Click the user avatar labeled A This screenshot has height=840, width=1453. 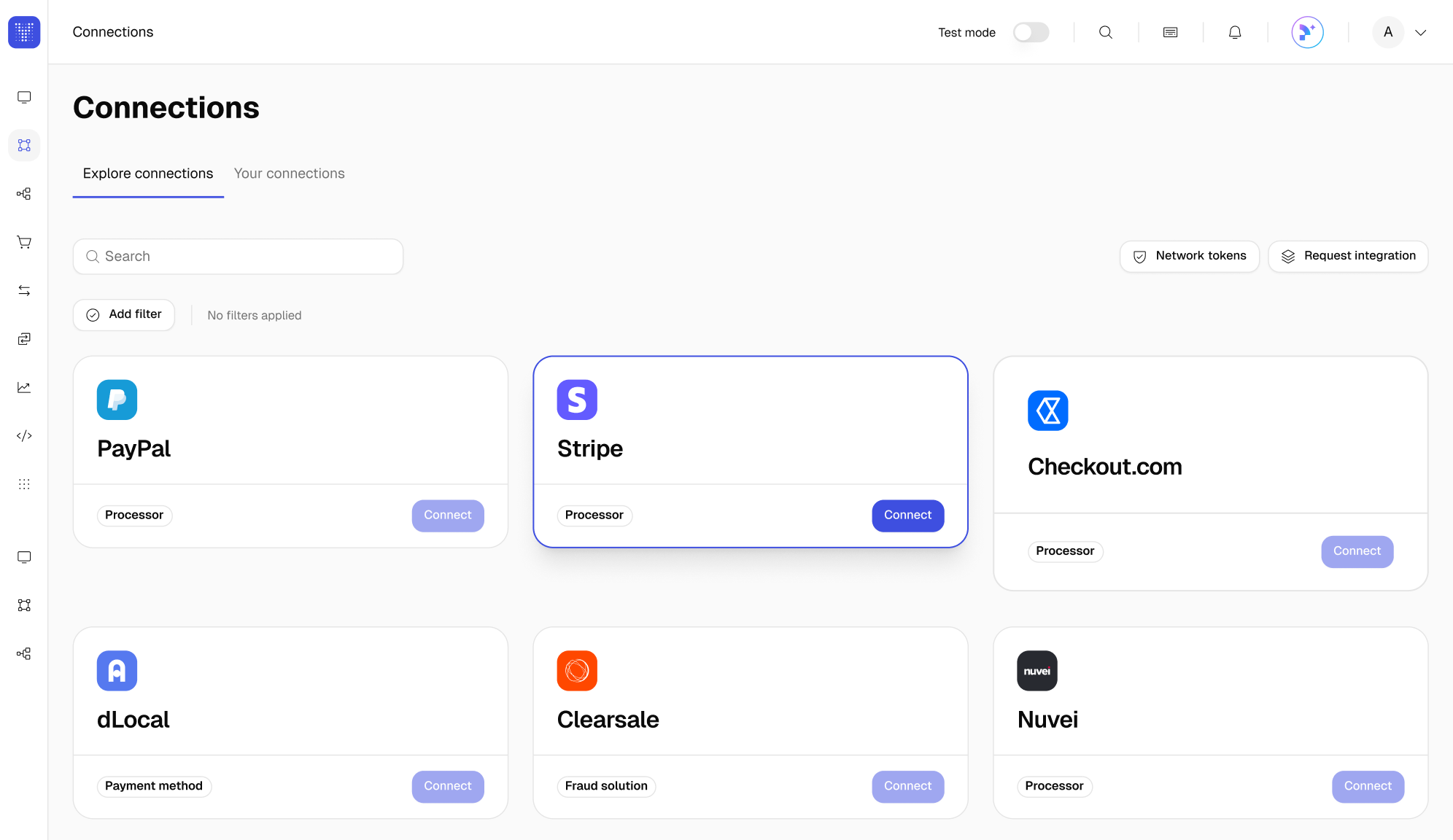(1387, 32)
